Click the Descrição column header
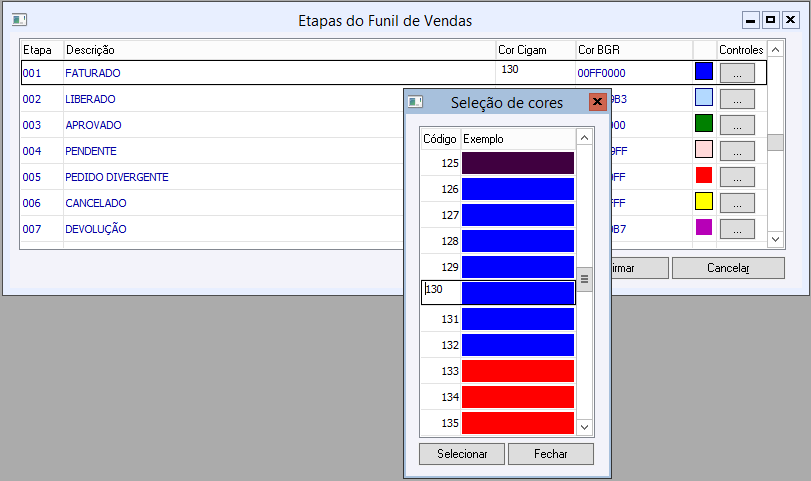Image resolution: width=811 pixels, height=481 pixels. [x=279, y=50]
